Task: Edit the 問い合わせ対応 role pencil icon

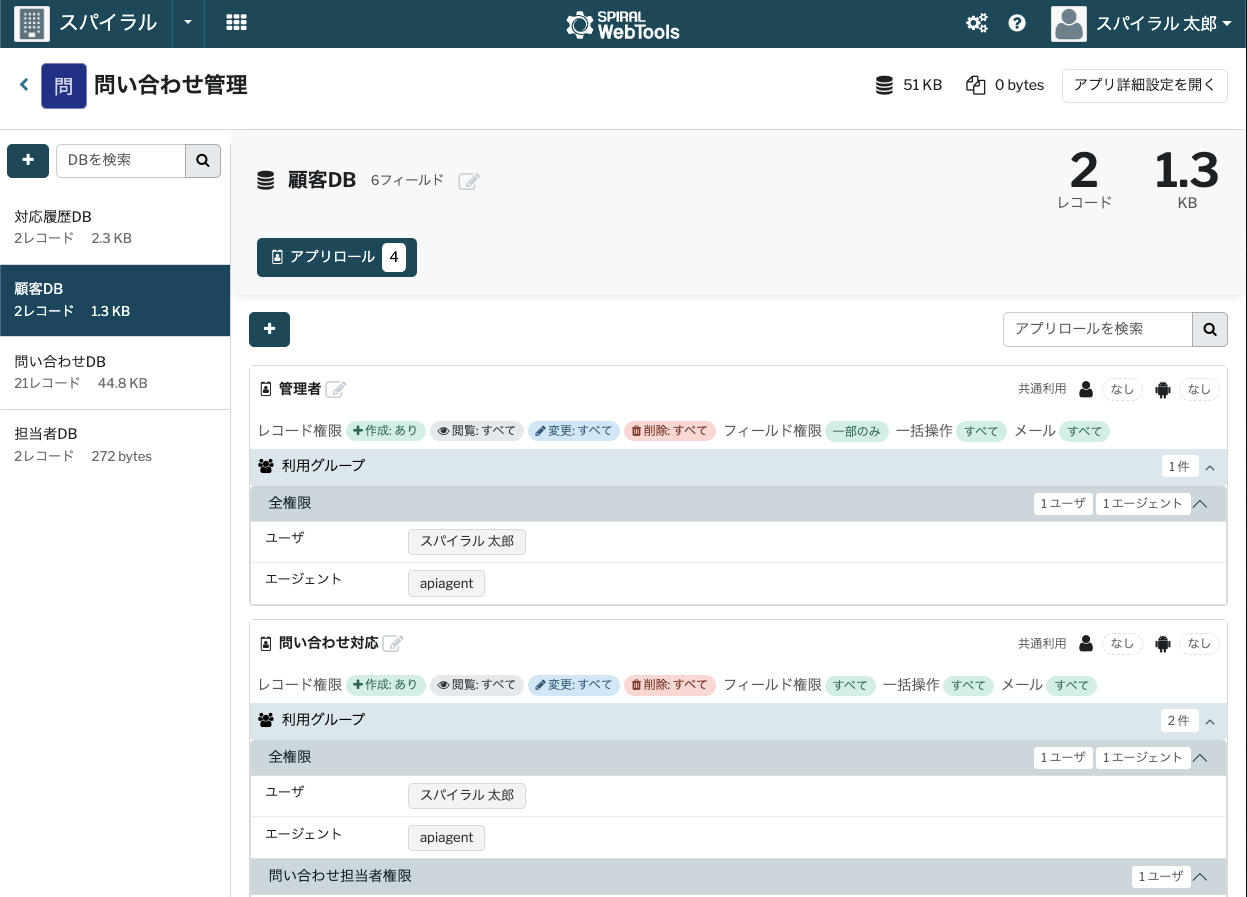Action: point(393,644)
